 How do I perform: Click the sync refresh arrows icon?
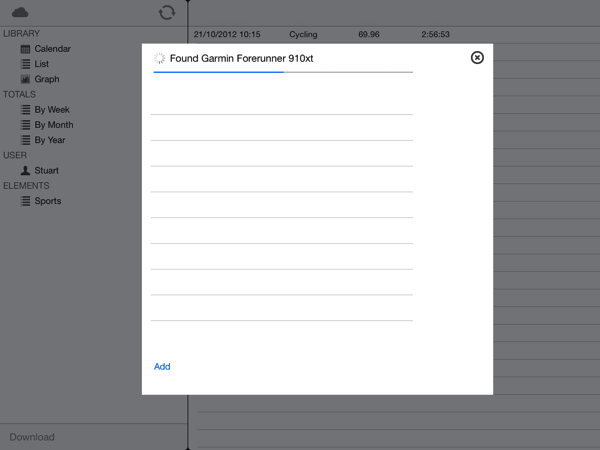[x=167, y=13]
